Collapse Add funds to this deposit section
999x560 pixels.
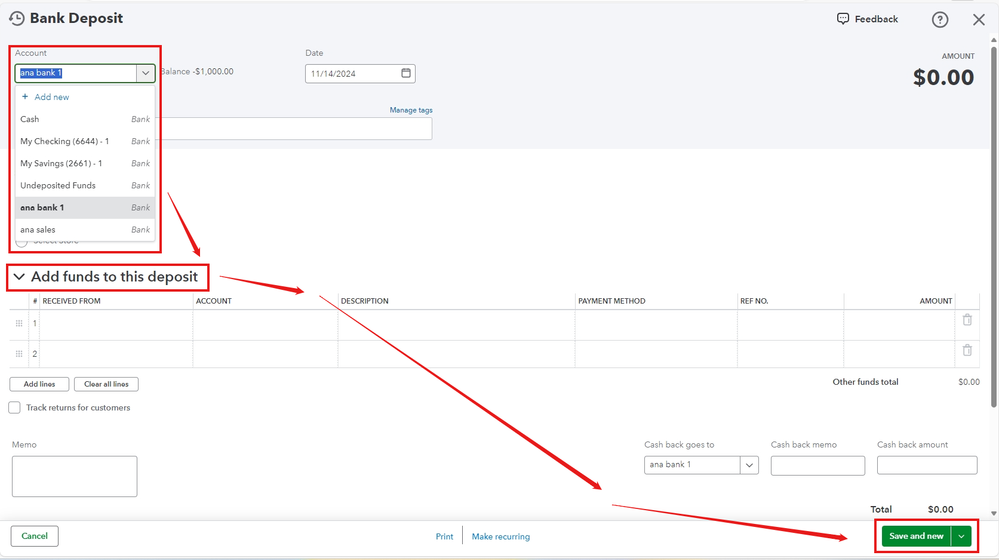[x=19, y=276]
